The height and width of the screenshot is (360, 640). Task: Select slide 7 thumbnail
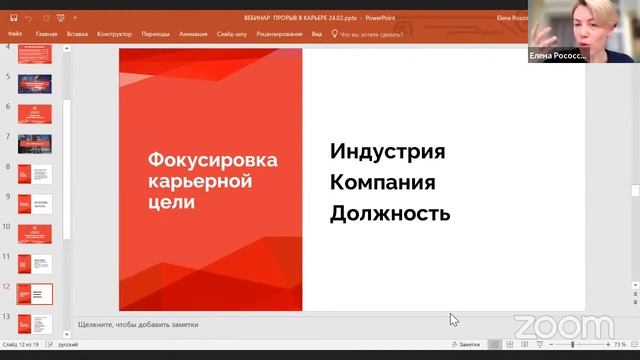click(35, 144)
